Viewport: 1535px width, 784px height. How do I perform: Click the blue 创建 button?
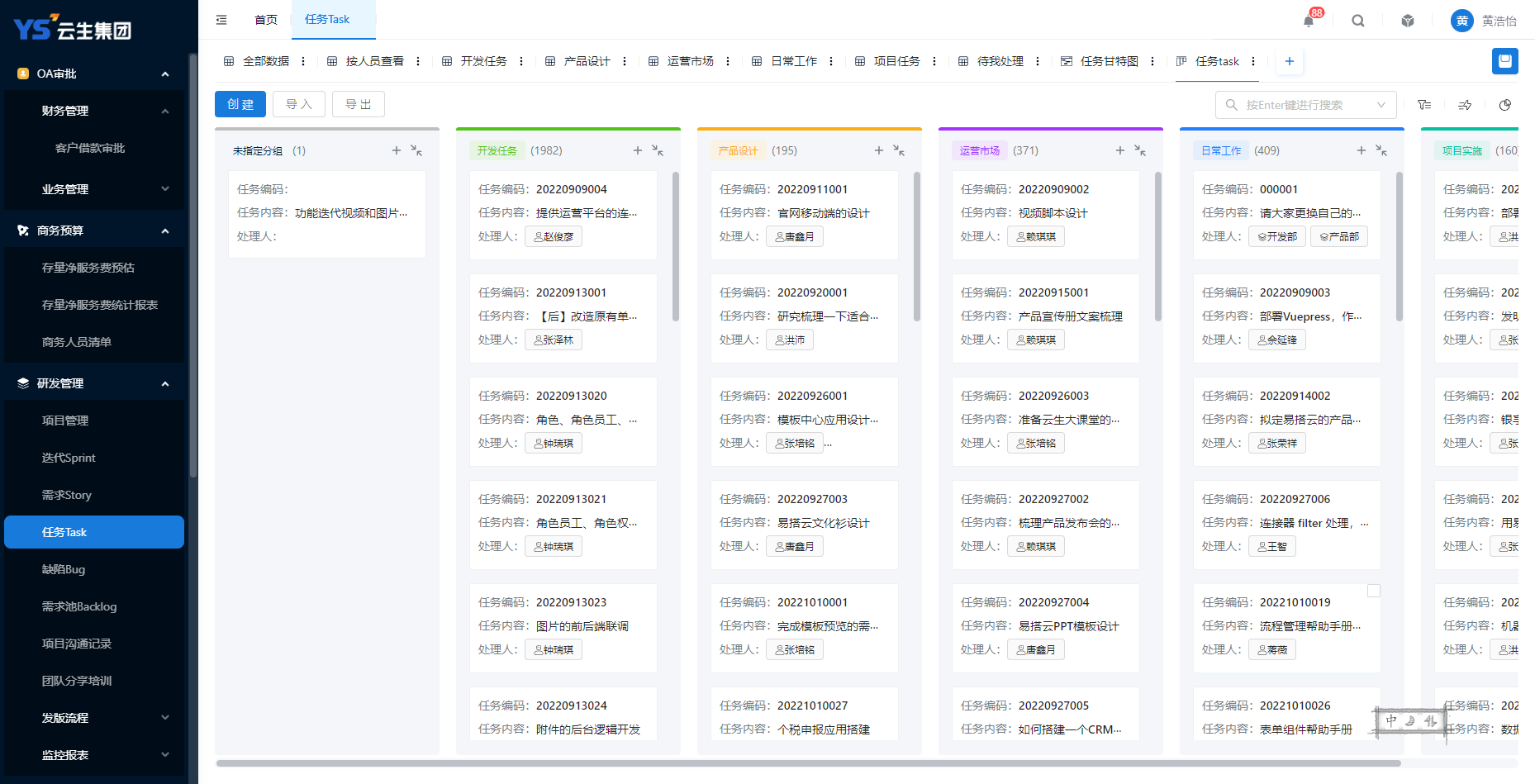[x=240, y=104]
